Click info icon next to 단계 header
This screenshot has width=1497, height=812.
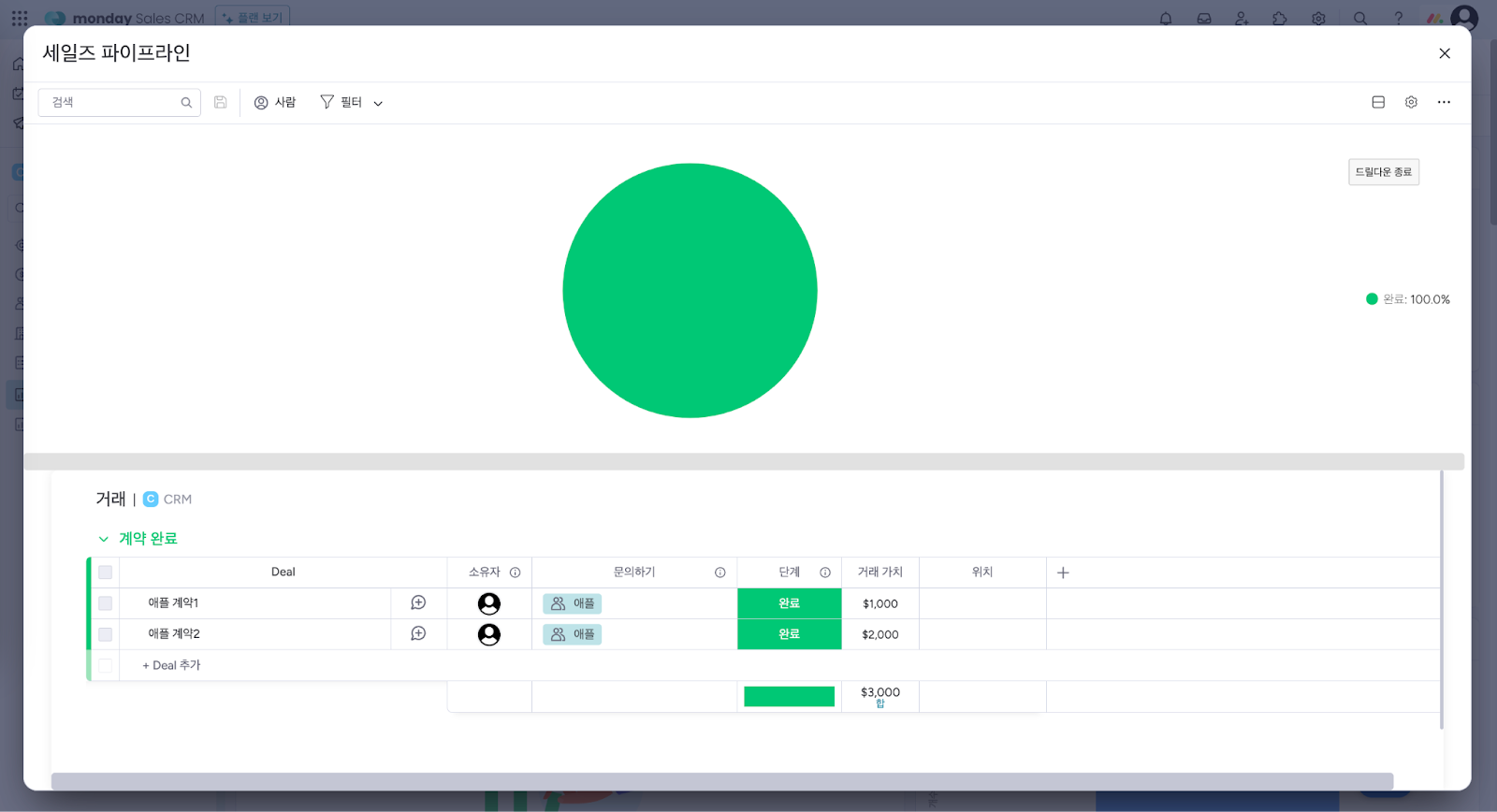coord(825,573)
